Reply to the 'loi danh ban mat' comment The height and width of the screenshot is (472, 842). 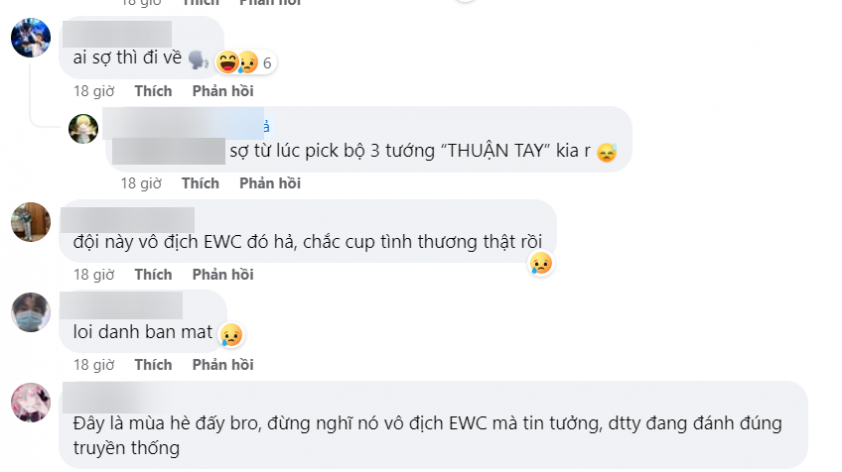pos(223,365)
